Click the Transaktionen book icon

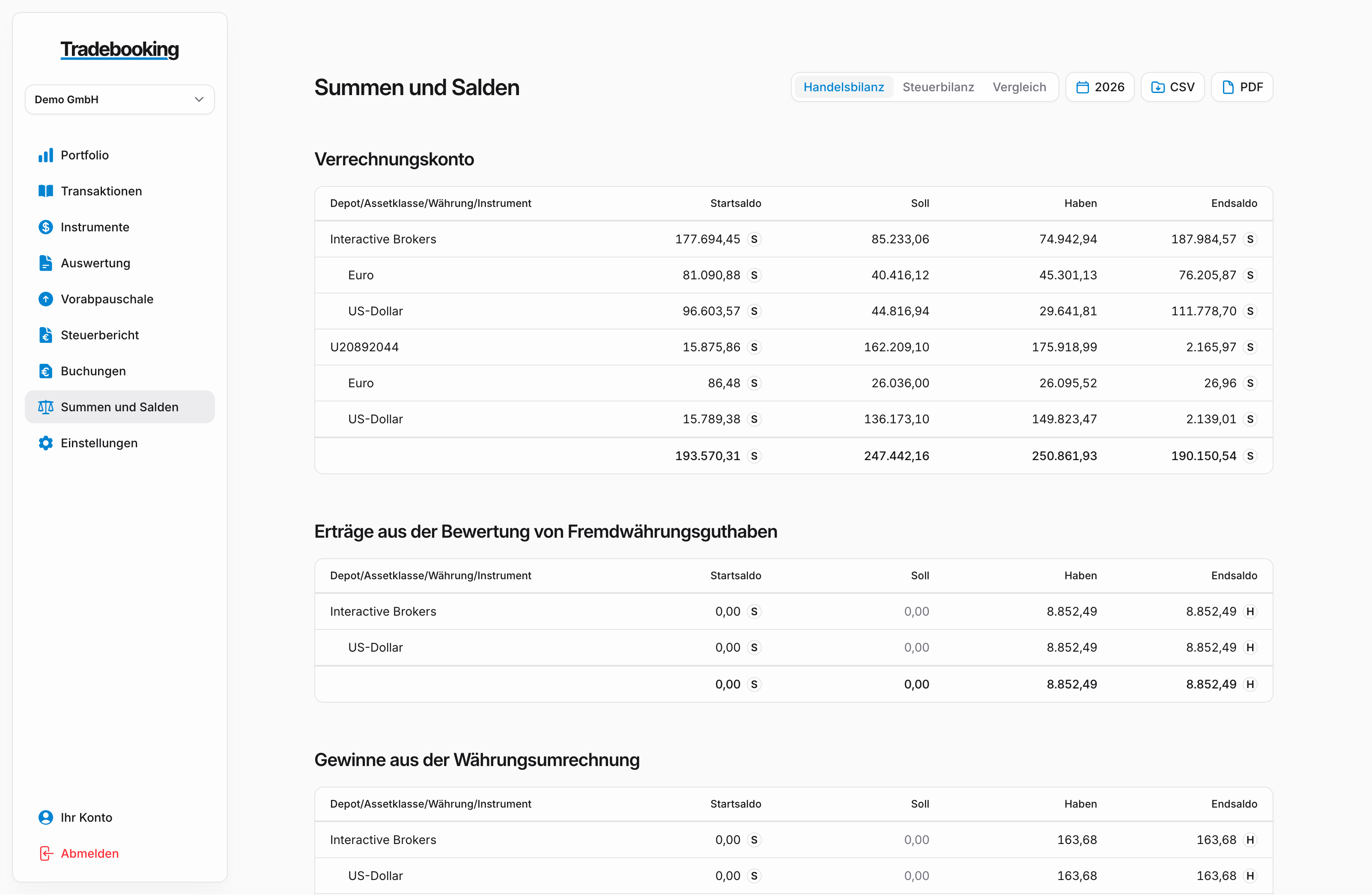click(x=45, y=191)
